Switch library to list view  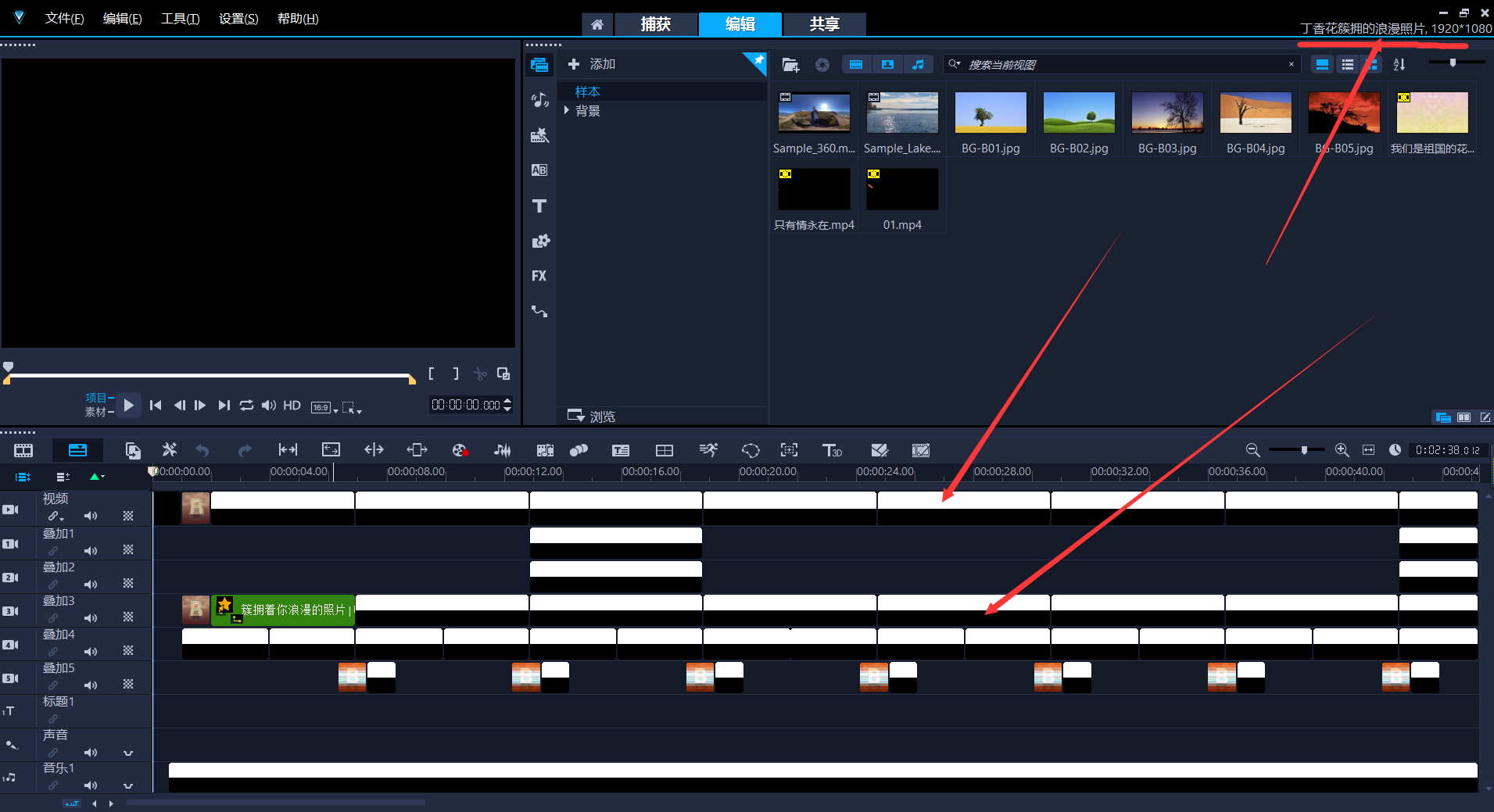pos(1348,65)
